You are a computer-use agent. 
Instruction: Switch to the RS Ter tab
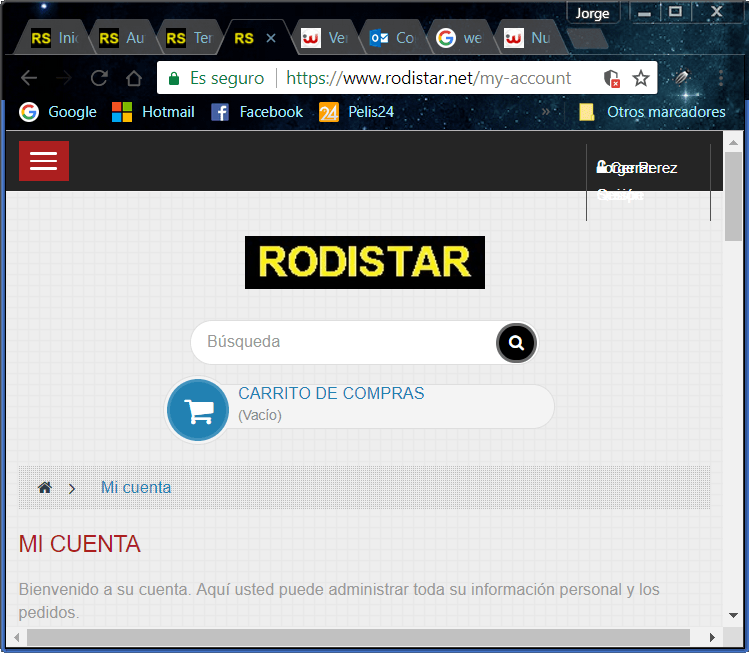[189, 38]
